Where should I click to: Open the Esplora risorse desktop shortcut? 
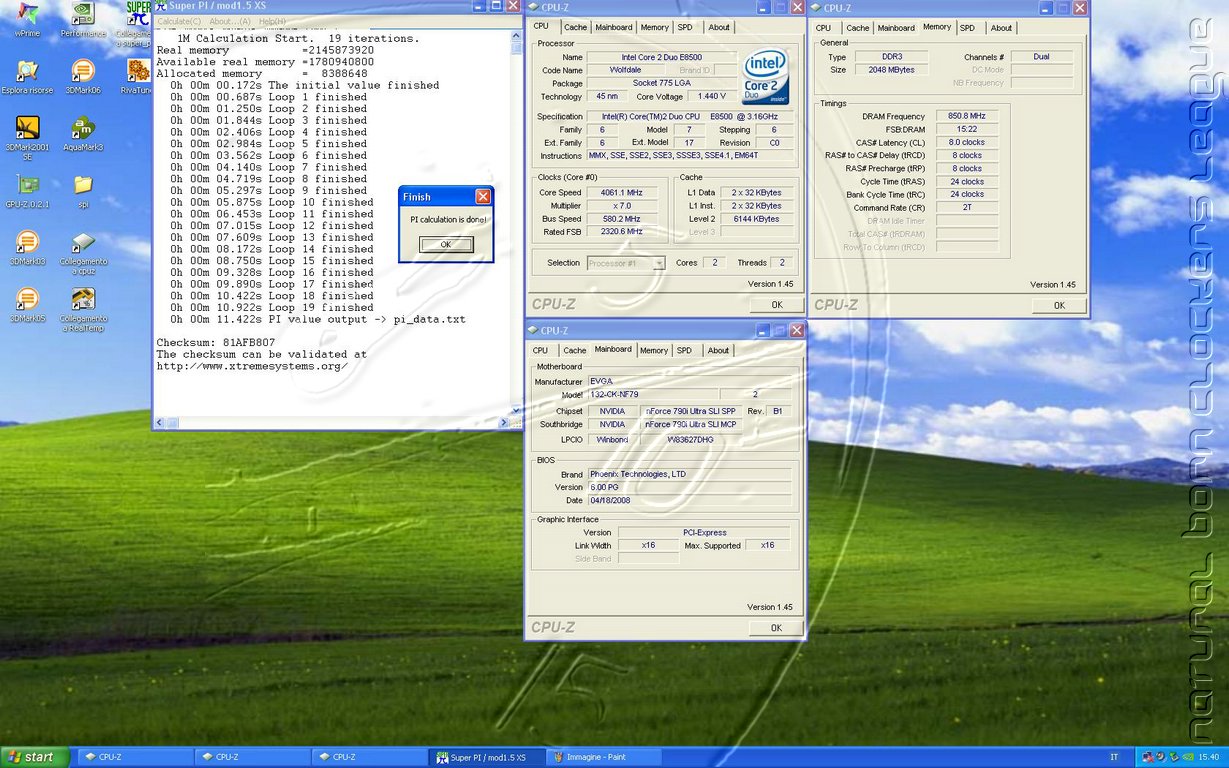click(x=27, y=77)
